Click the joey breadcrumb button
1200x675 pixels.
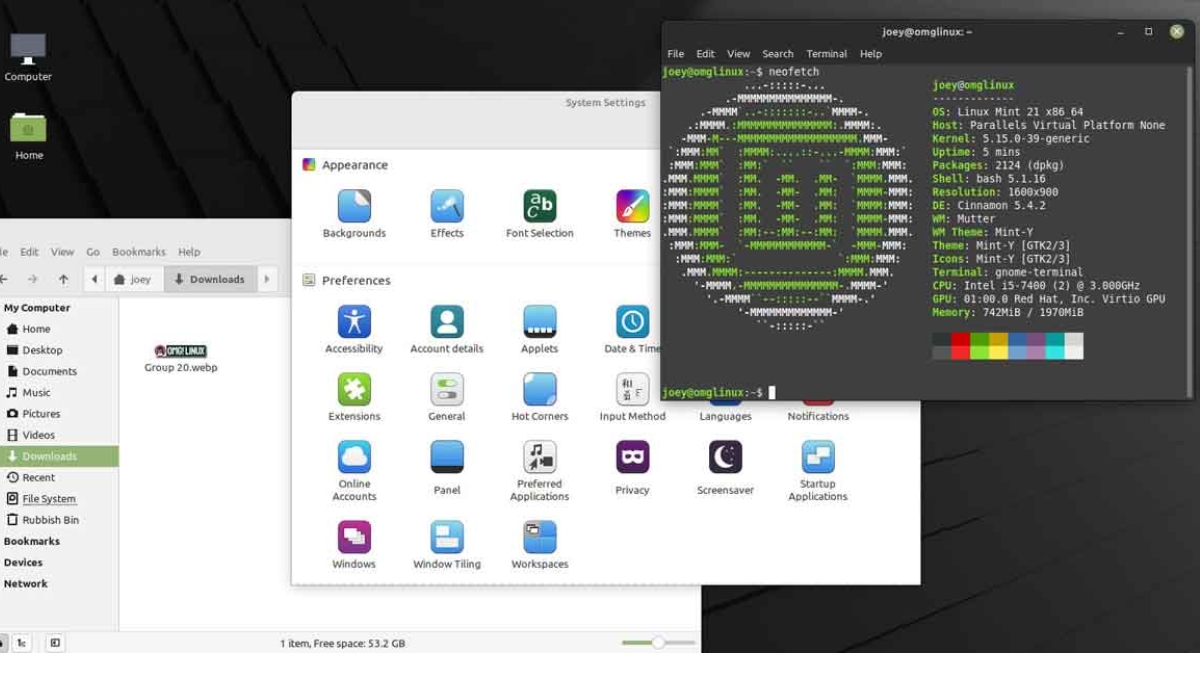click(135, 280)
